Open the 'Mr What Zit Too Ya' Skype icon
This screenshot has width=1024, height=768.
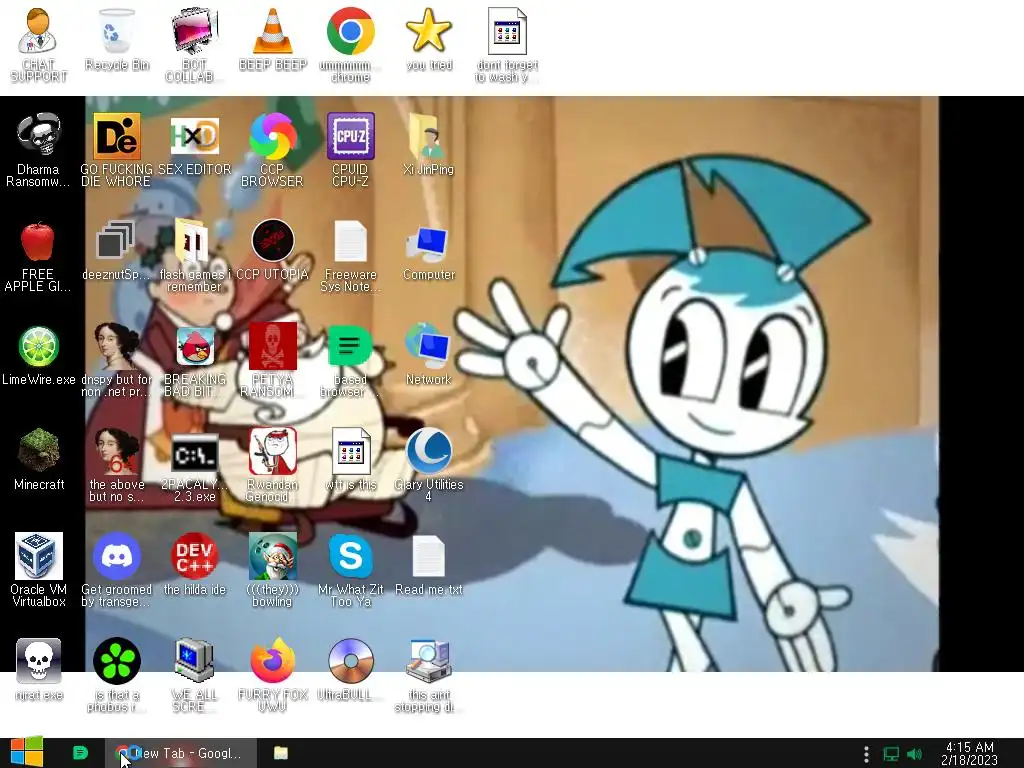pos(351,571)
